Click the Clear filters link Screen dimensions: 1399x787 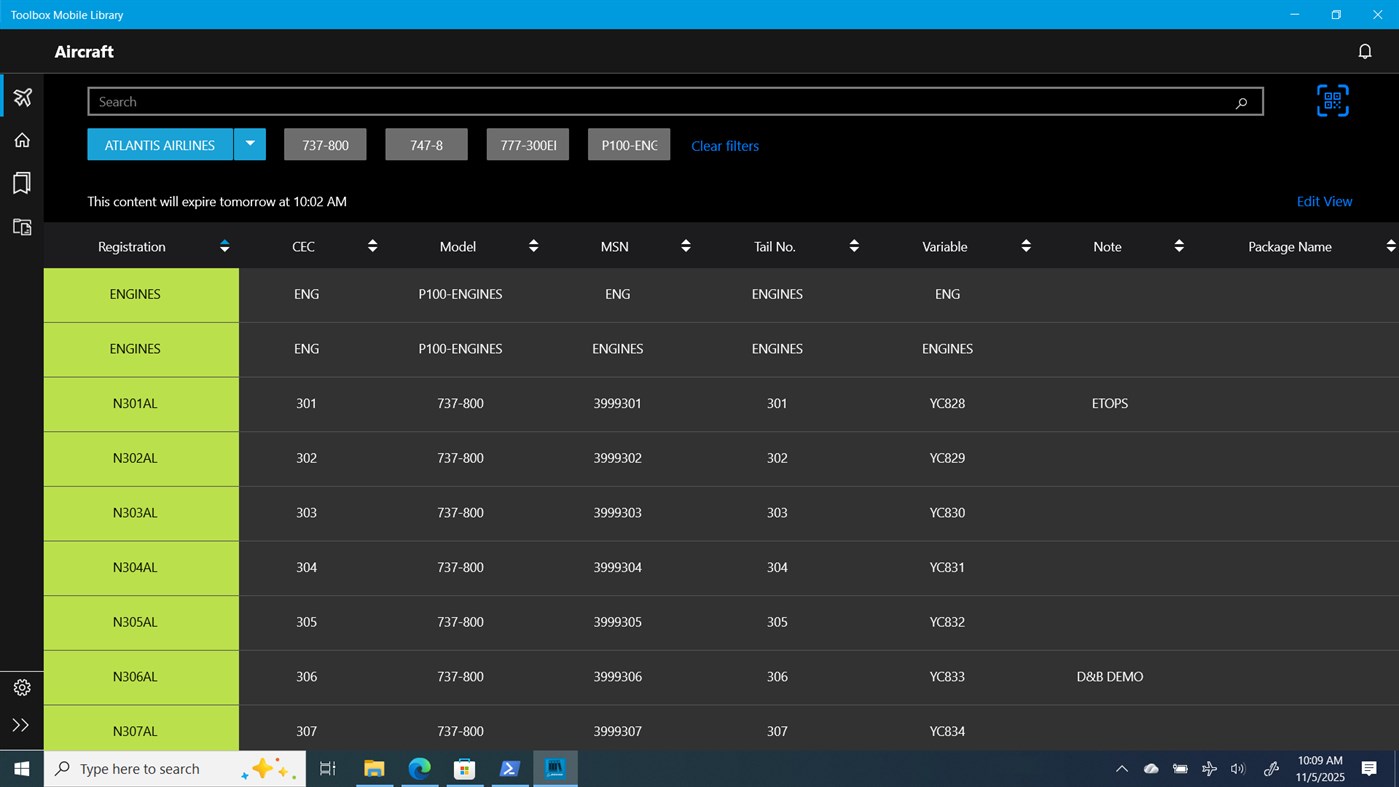(724, 145)
